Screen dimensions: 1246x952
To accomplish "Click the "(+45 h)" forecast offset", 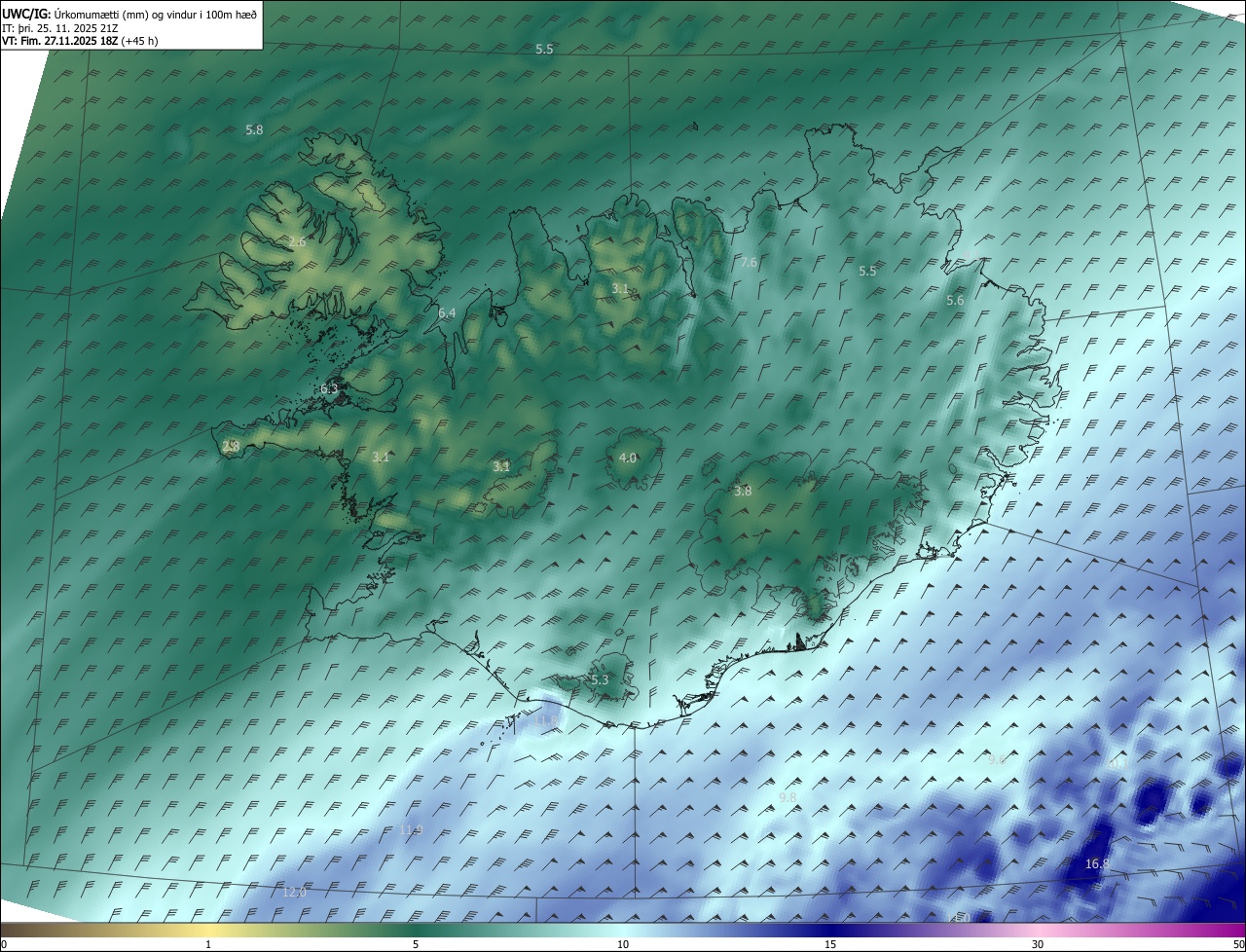I will 140,41.
